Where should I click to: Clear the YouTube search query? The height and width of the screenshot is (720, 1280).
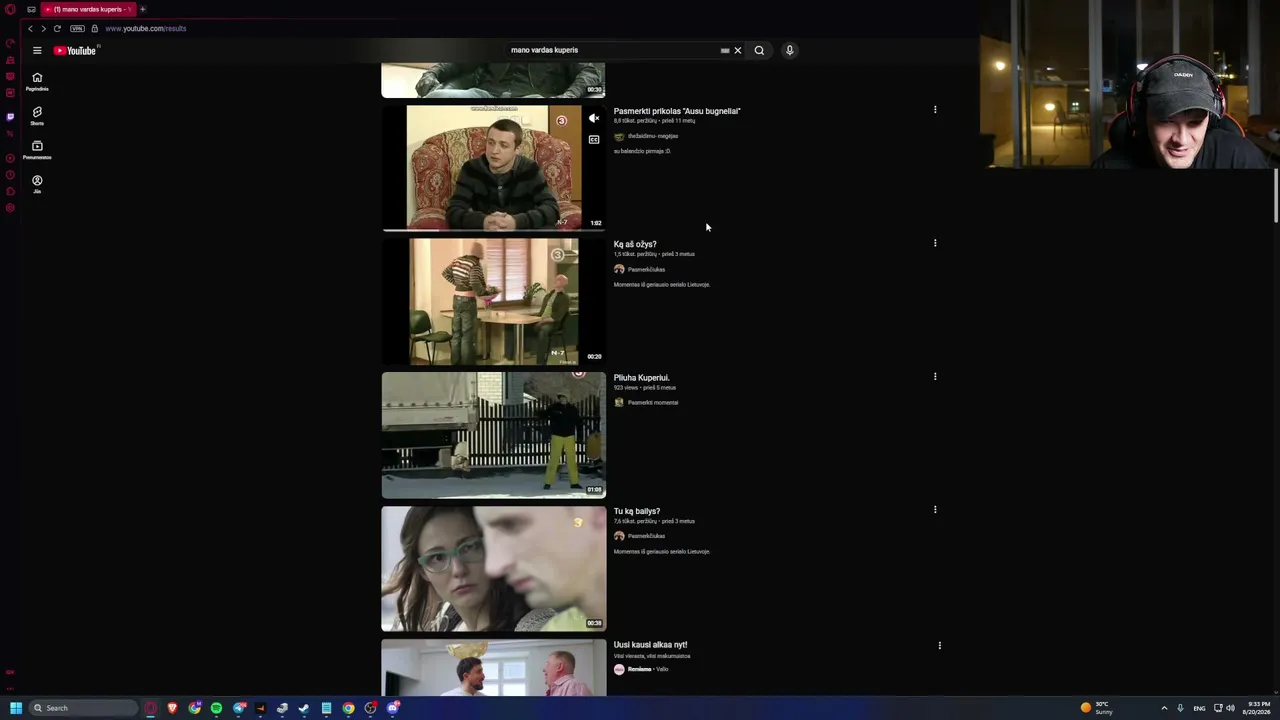pos(738,50)
